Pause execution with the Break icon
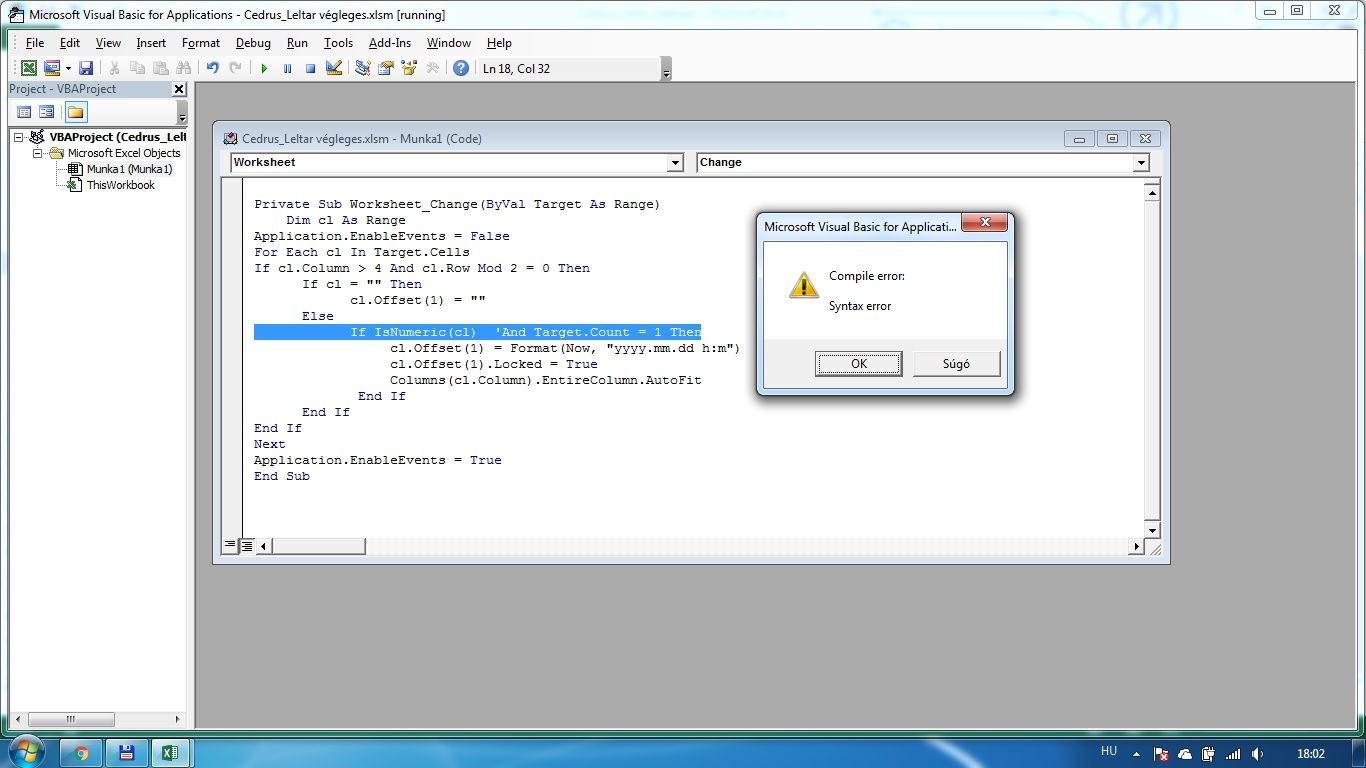Viewport: 1366px width, 768px height. [287, 68]
